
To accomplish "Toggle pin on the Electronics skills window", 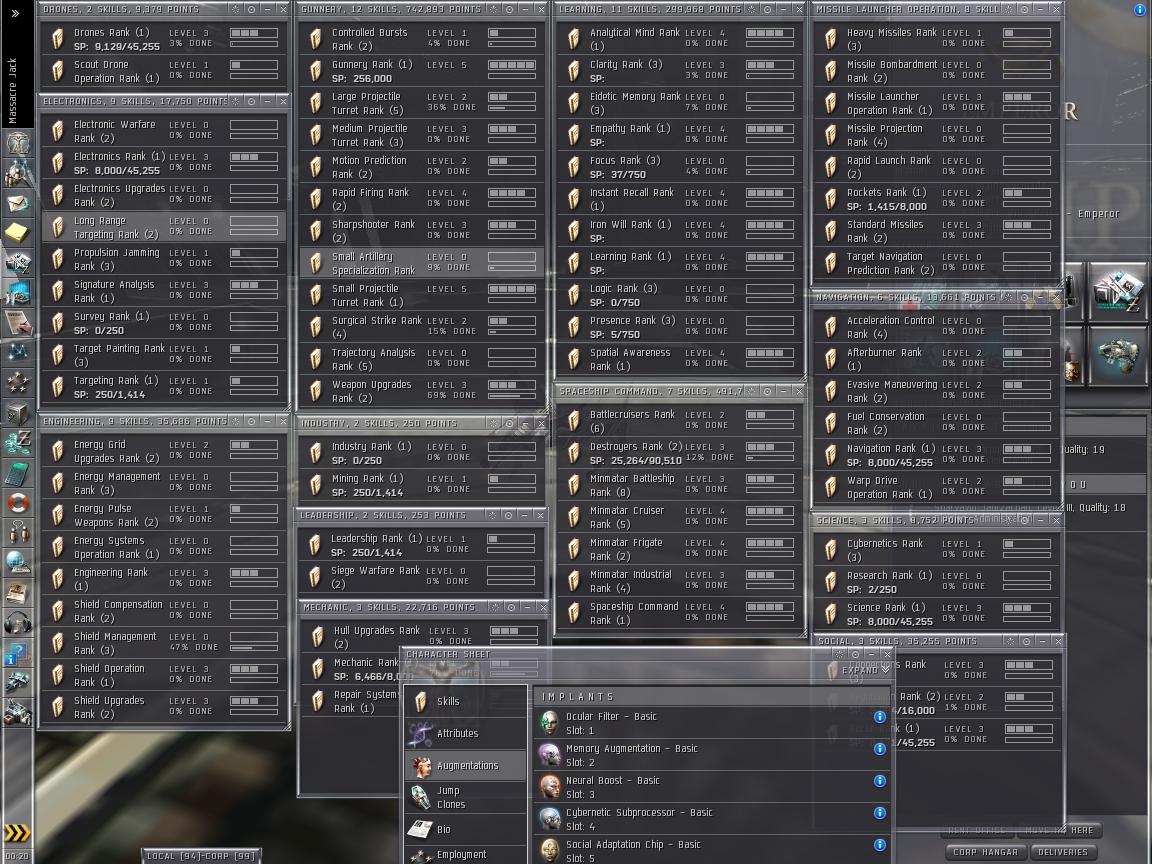I will 251,101.
